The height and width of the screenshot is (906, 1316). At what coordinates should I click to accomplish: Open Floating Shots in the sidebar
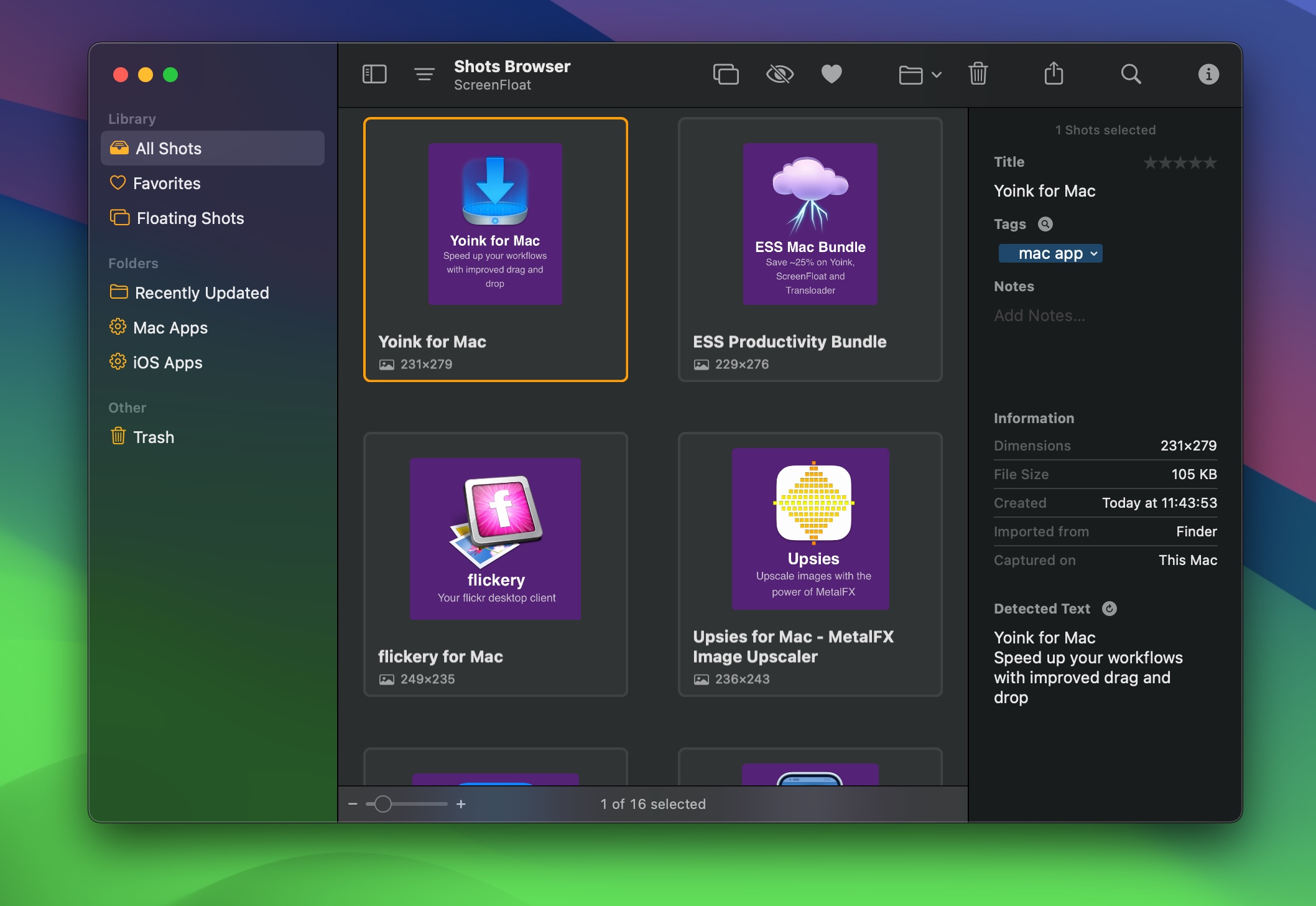(x=213, y=218)
